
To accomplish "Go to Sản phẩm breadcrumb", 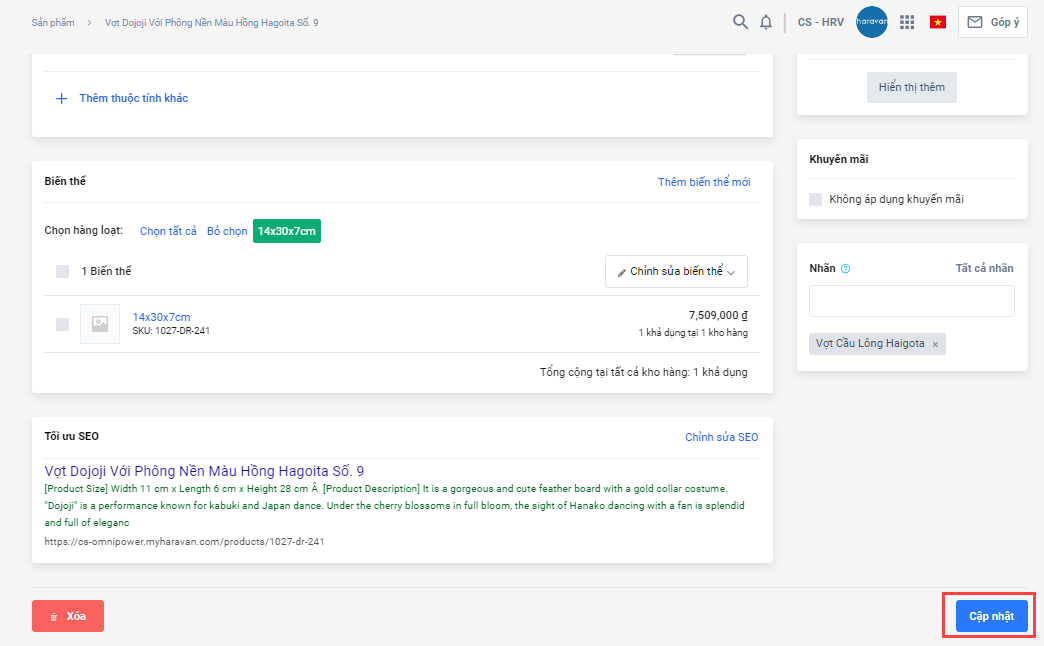I will coord(53,22).
